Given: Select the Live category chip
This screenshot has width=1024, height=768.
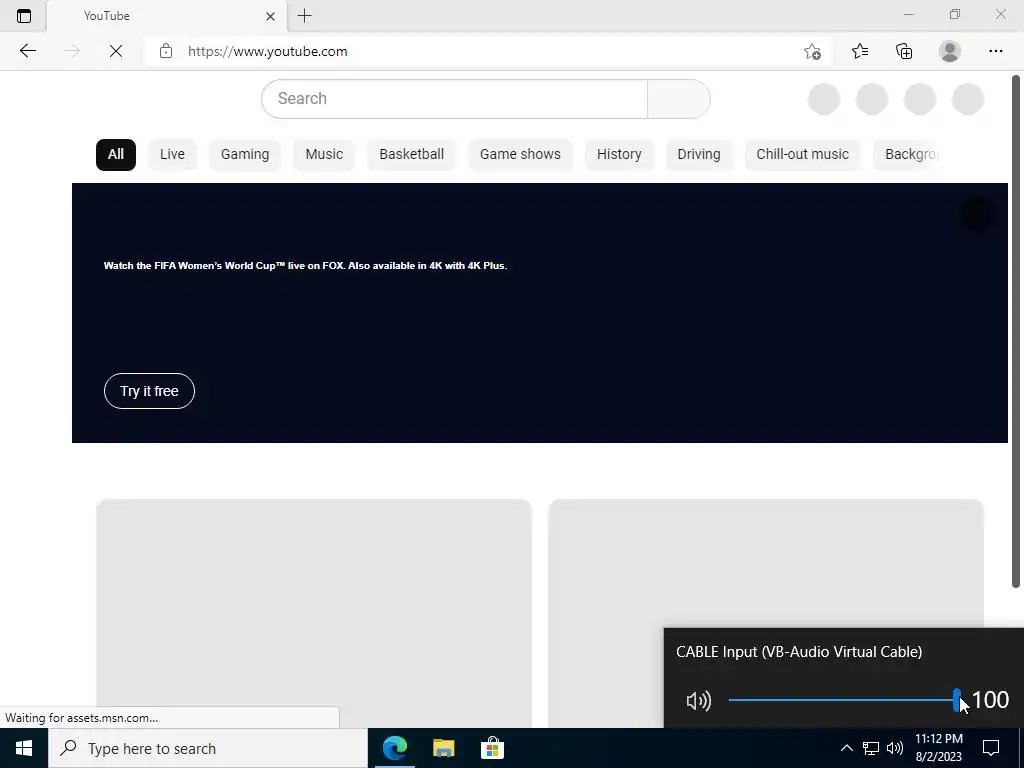Looking at the screenshot, I should 172,155.
